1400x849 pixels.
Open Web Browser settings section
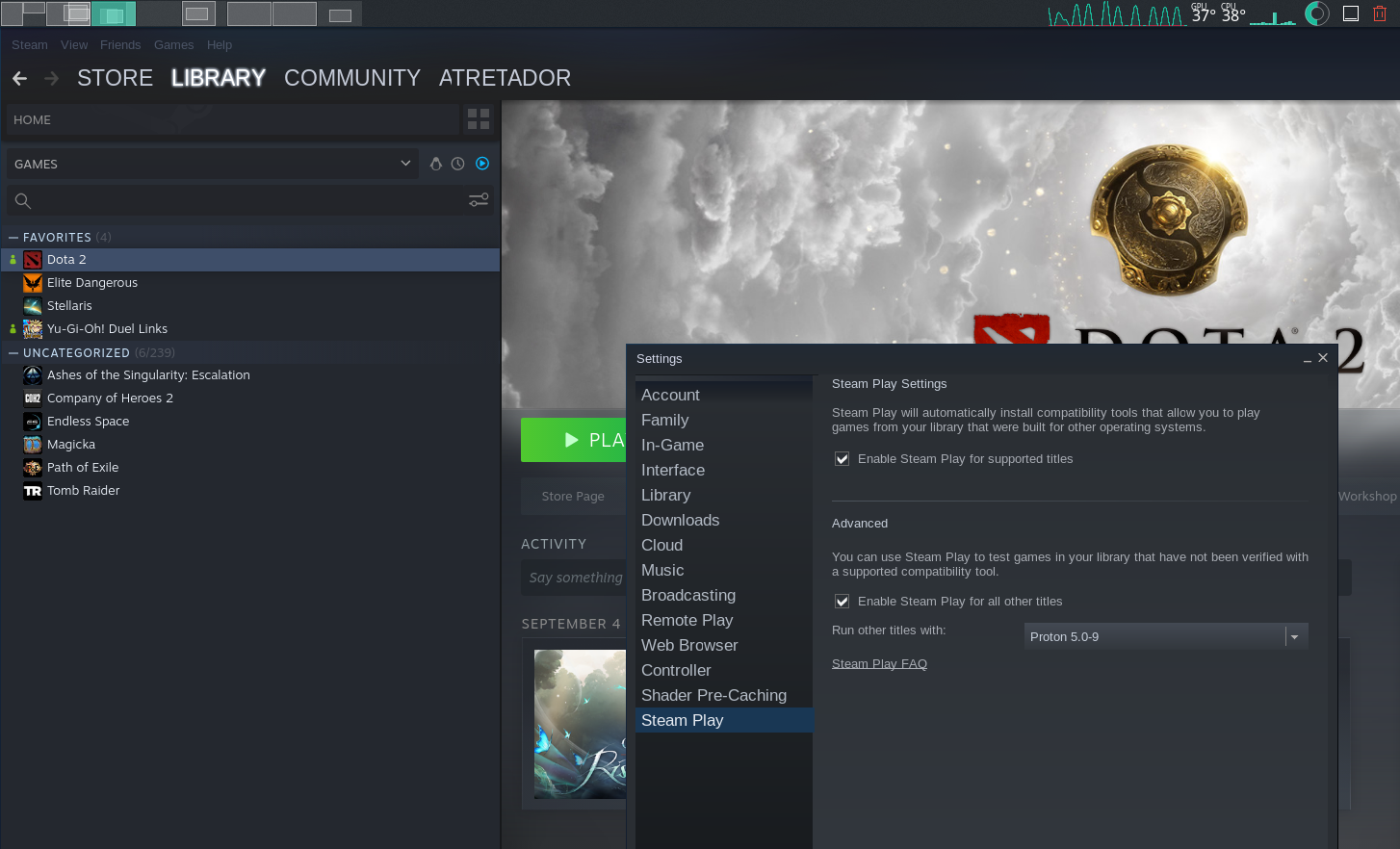click(724, 645)
